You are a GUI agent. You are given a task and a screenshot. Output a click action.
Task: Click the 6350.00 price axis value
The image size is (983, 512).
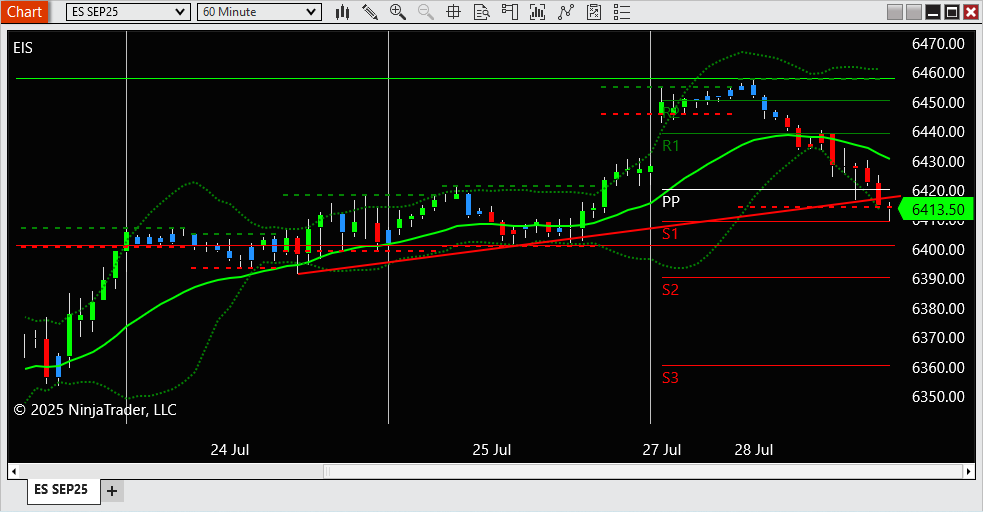938,396
